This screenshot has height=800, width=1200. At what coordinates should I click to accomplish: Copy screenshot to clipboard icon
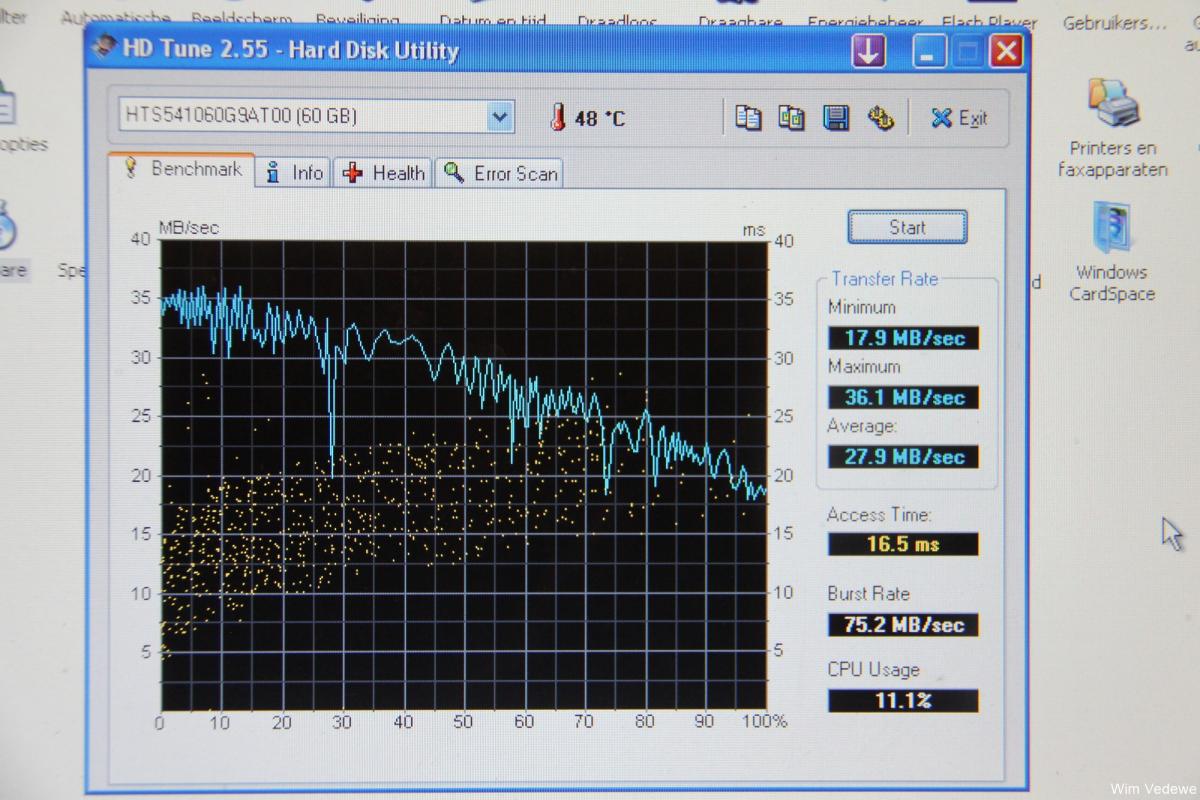coord(791,118)
